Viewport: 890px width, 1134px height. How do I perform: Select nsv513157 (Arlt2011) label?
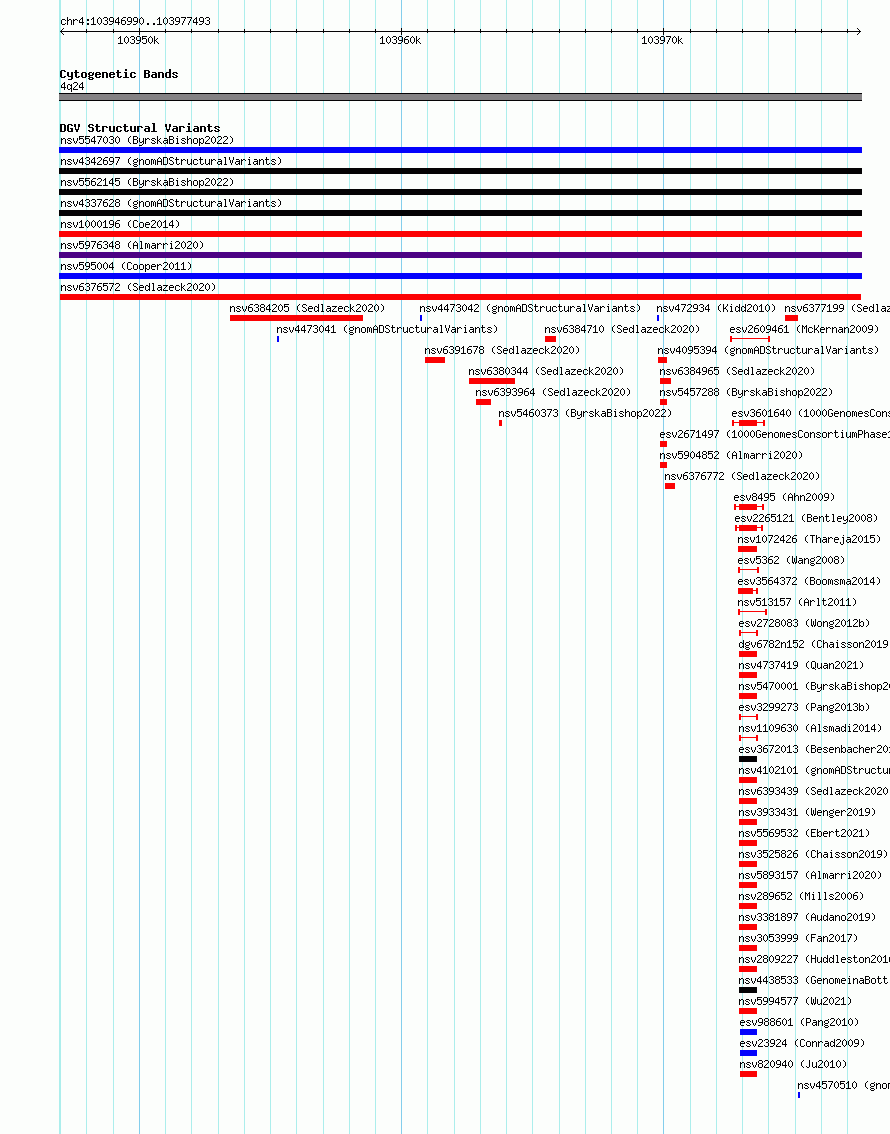(x=797, y=602)
